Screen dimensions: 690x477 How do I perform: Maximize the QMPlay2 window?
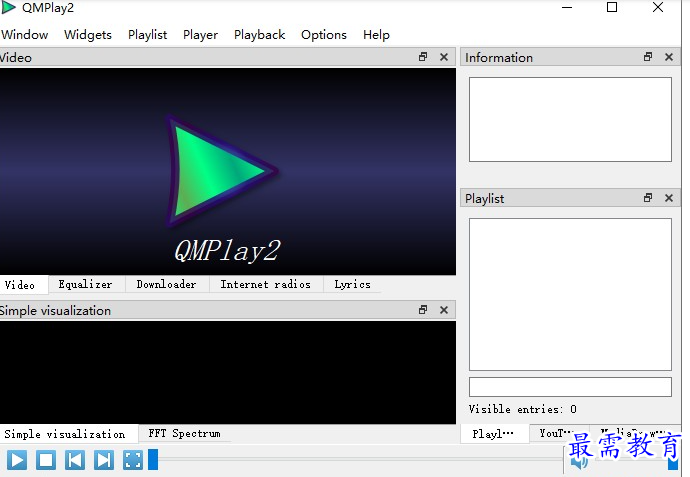click(x=612, y=7)
